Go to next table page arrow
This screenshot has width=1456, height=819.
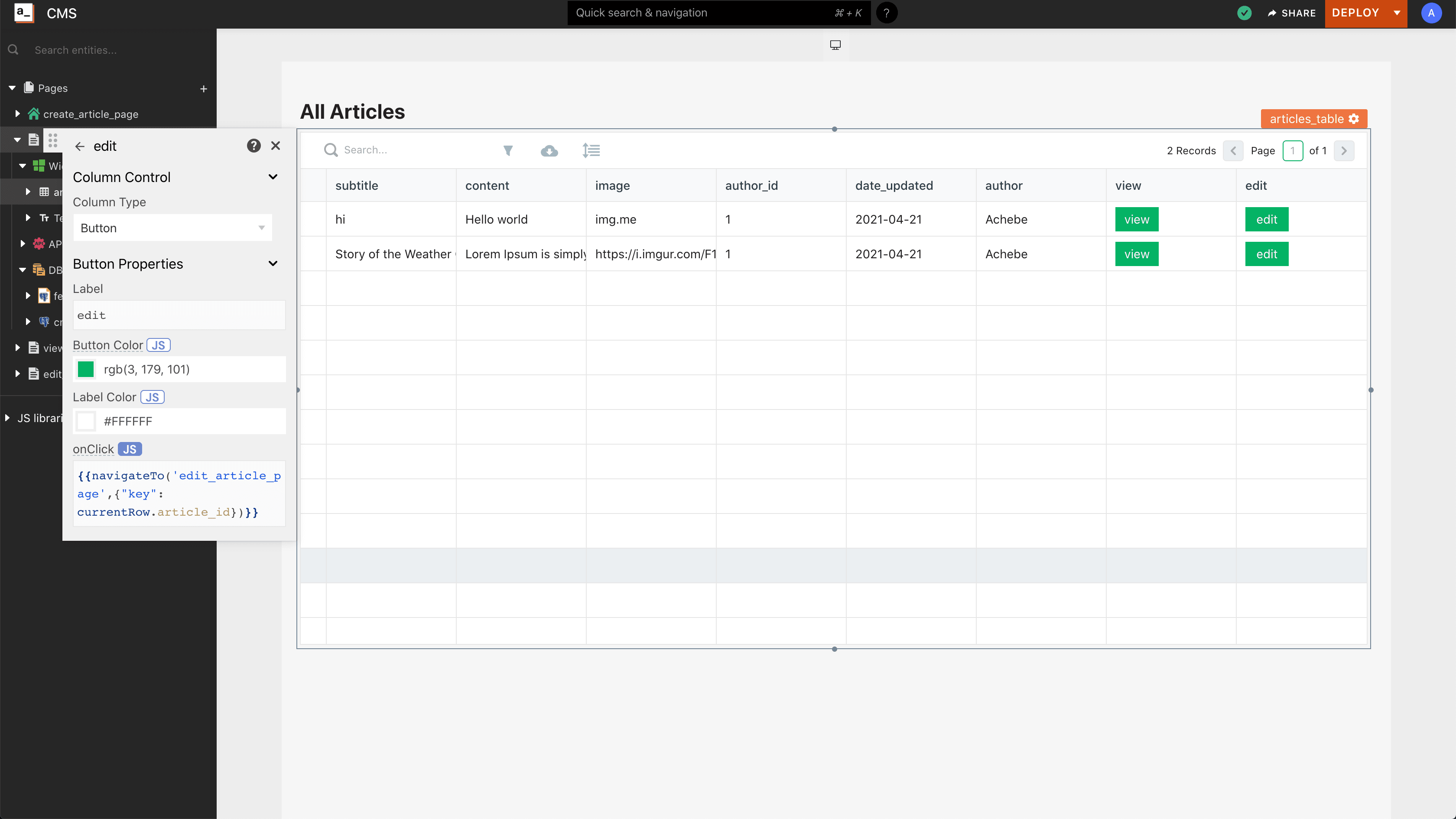click(x=1344, y=151)
